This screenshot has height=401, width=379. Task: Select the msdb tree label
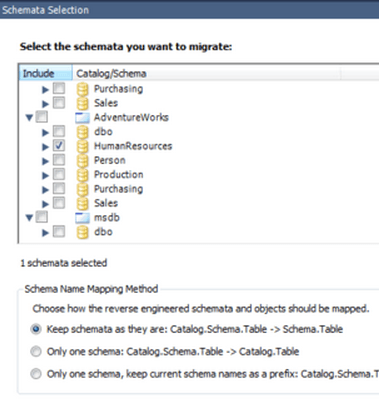[x=107, y=218]
